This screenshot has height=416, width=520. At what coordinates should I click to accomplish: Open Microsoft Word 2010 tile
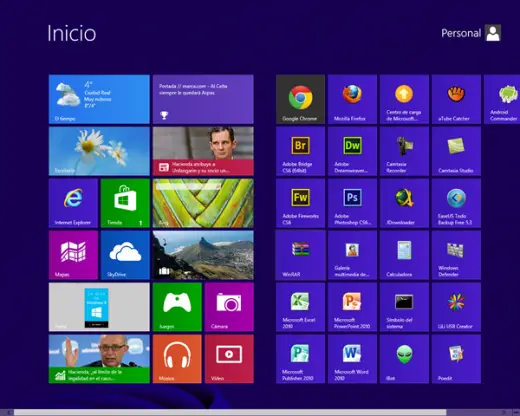[352, 359]
